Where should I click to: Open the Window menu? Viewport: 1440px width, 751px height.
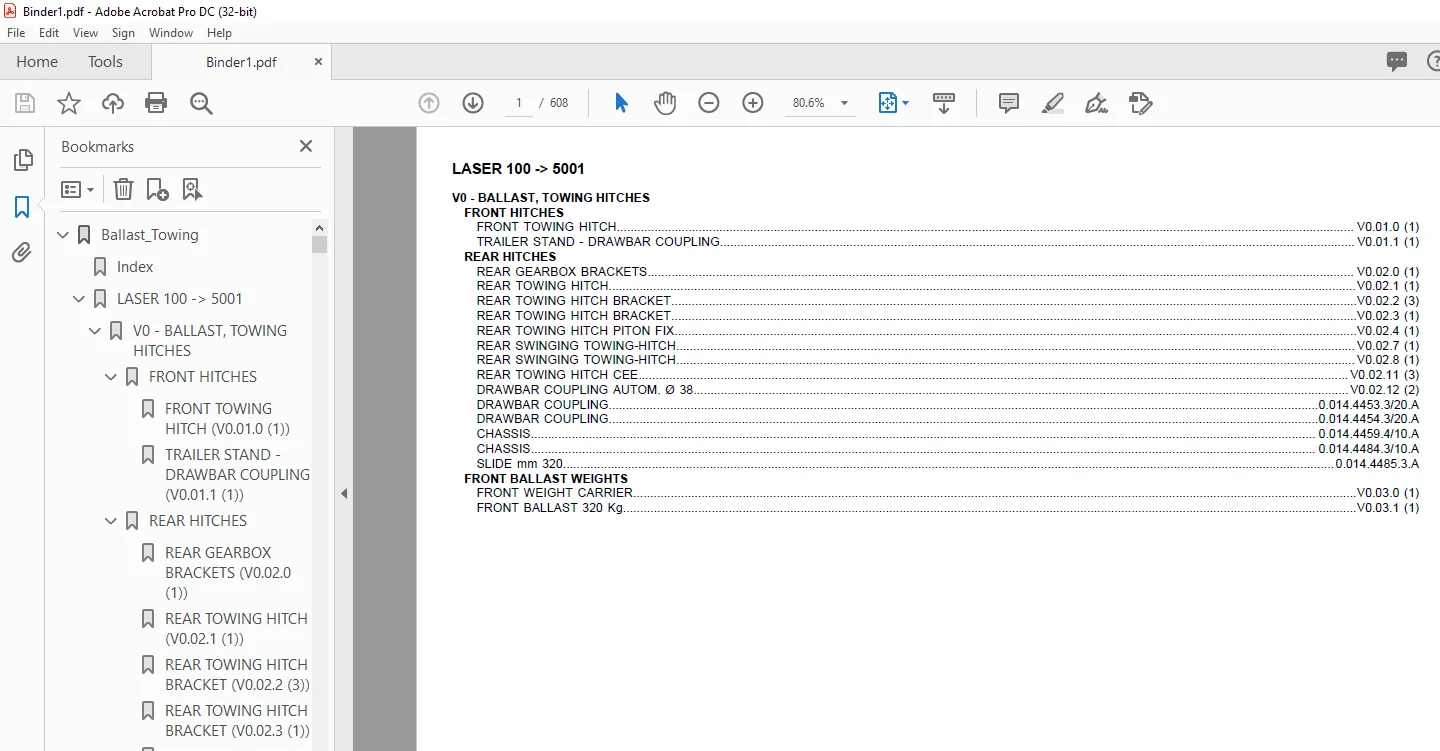tap(171, 33)
